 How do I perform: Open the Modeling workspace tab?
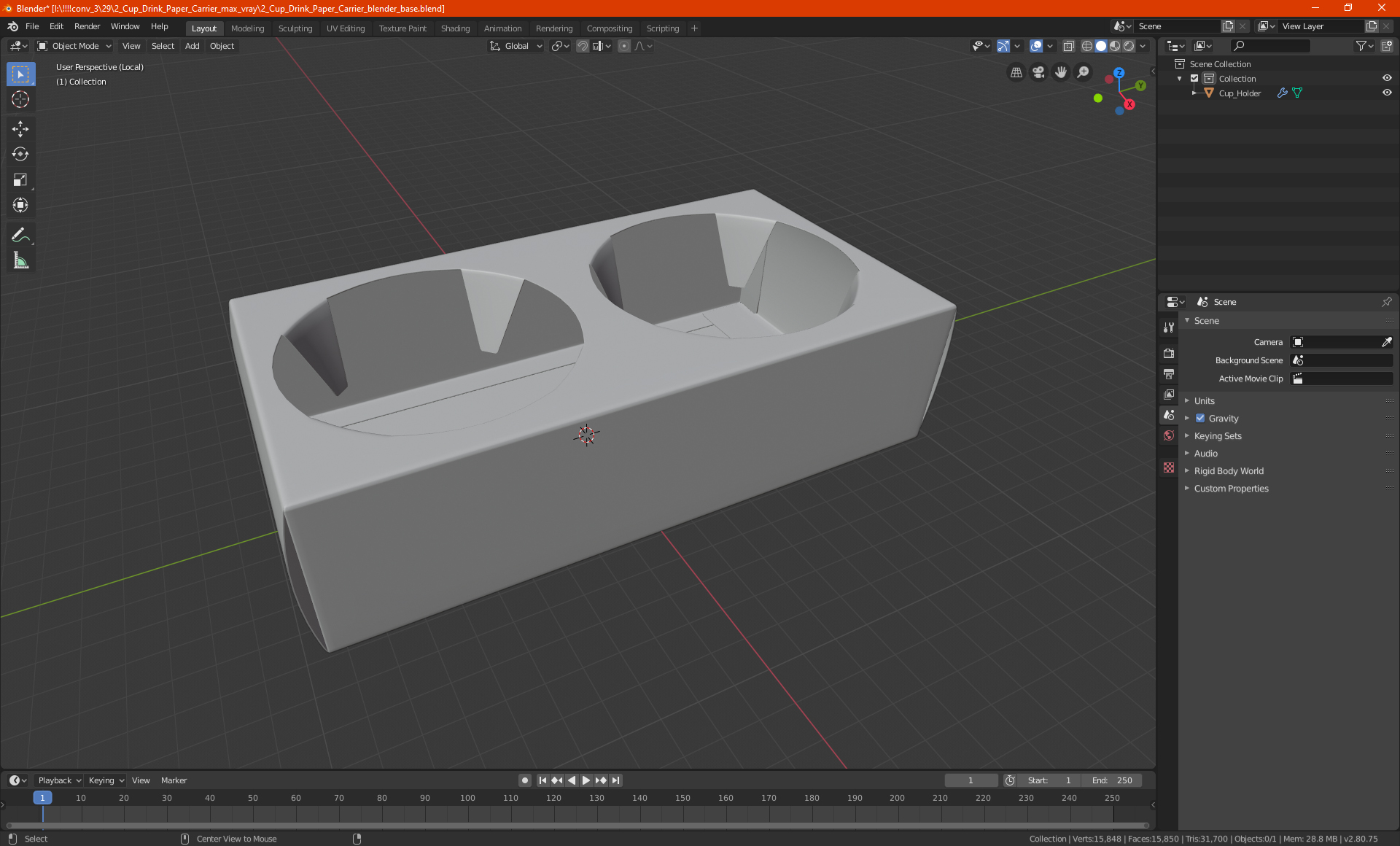[247, 27]
